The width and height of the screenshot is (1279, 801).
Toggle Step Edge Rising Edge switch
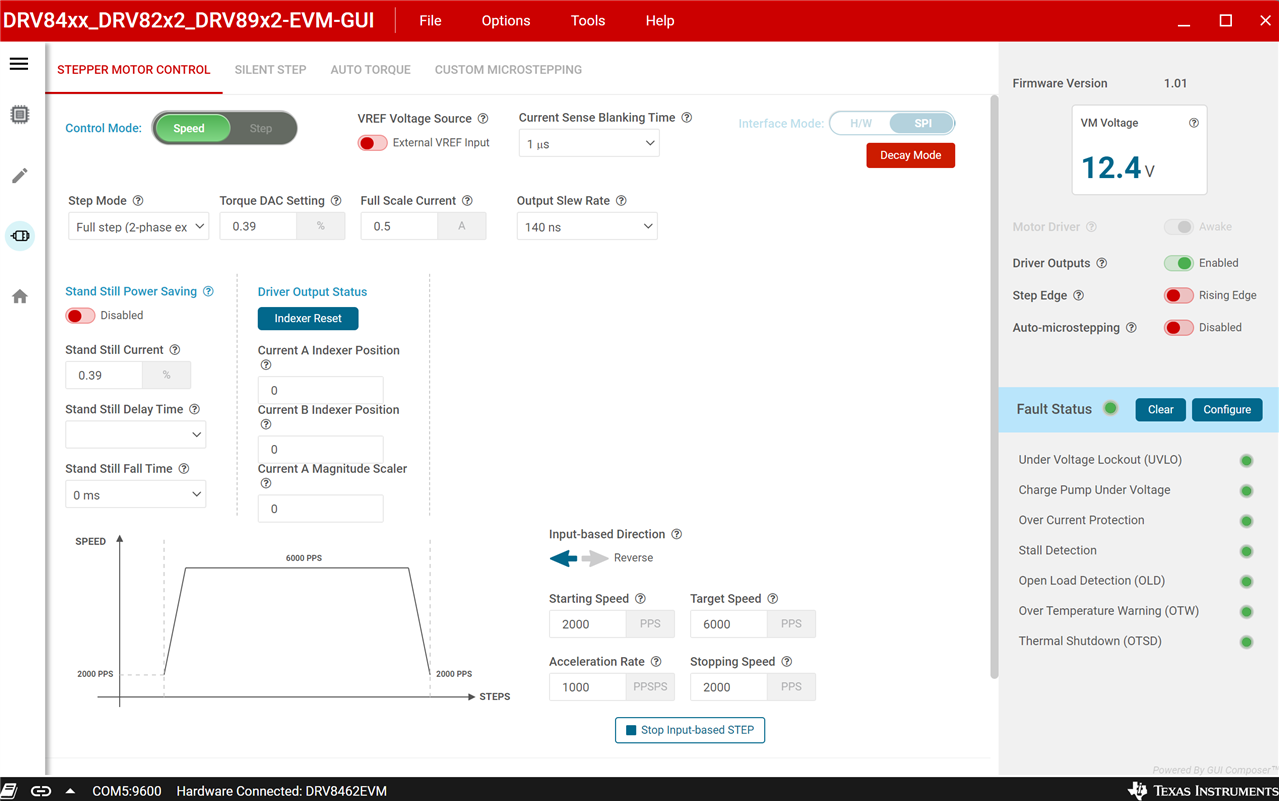(x=1178, y=296)
